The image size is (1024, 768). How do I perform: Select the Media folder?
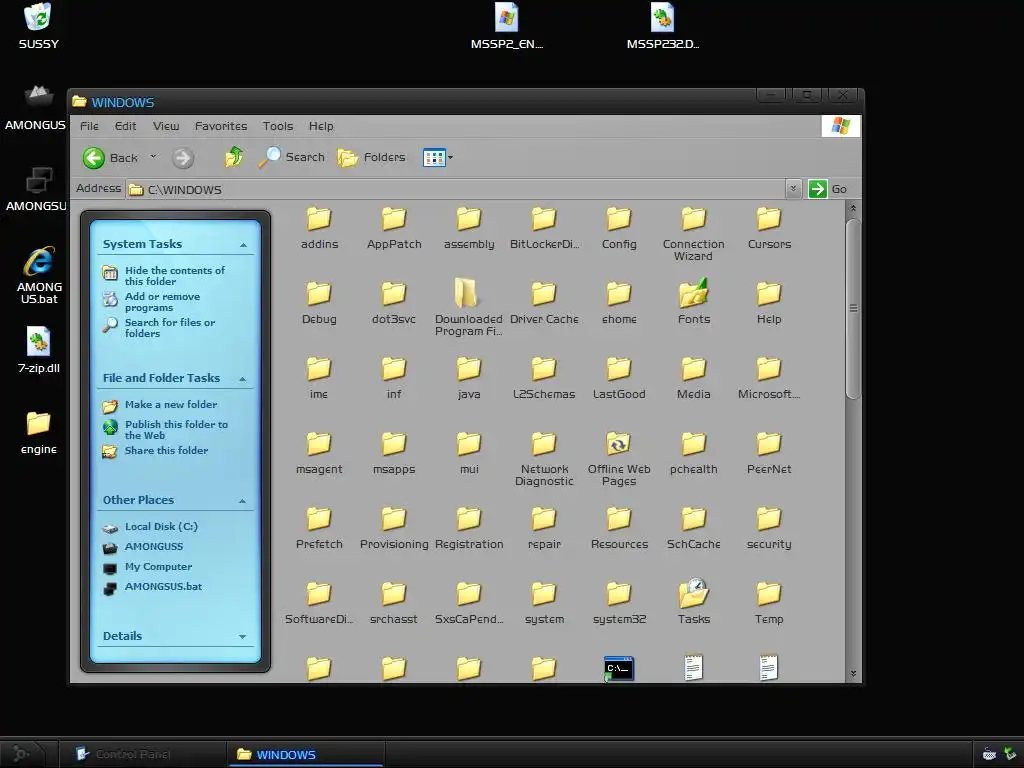click(x=694, y=377)
